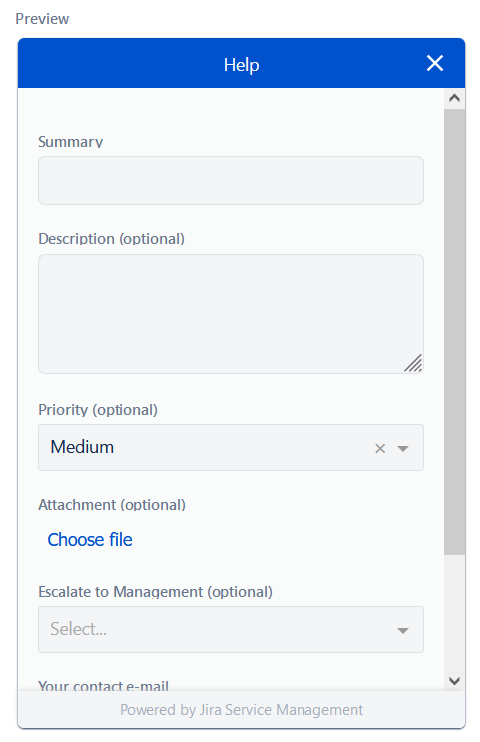Close the Help widget with X icon

click(x=434, y=63)
